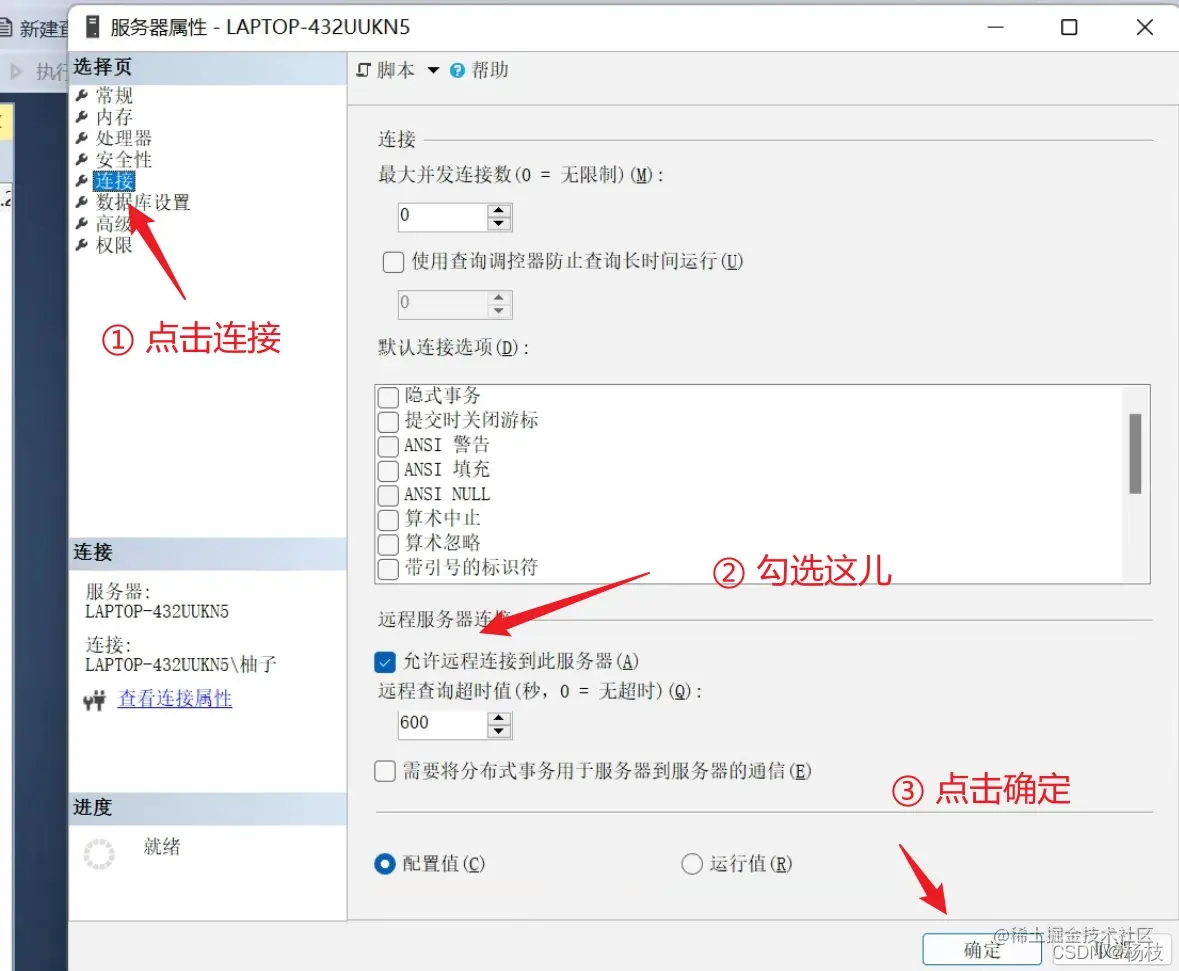The image size is (1179, 971).
Task: Select the 连接 page
Action: coord(114,181)
